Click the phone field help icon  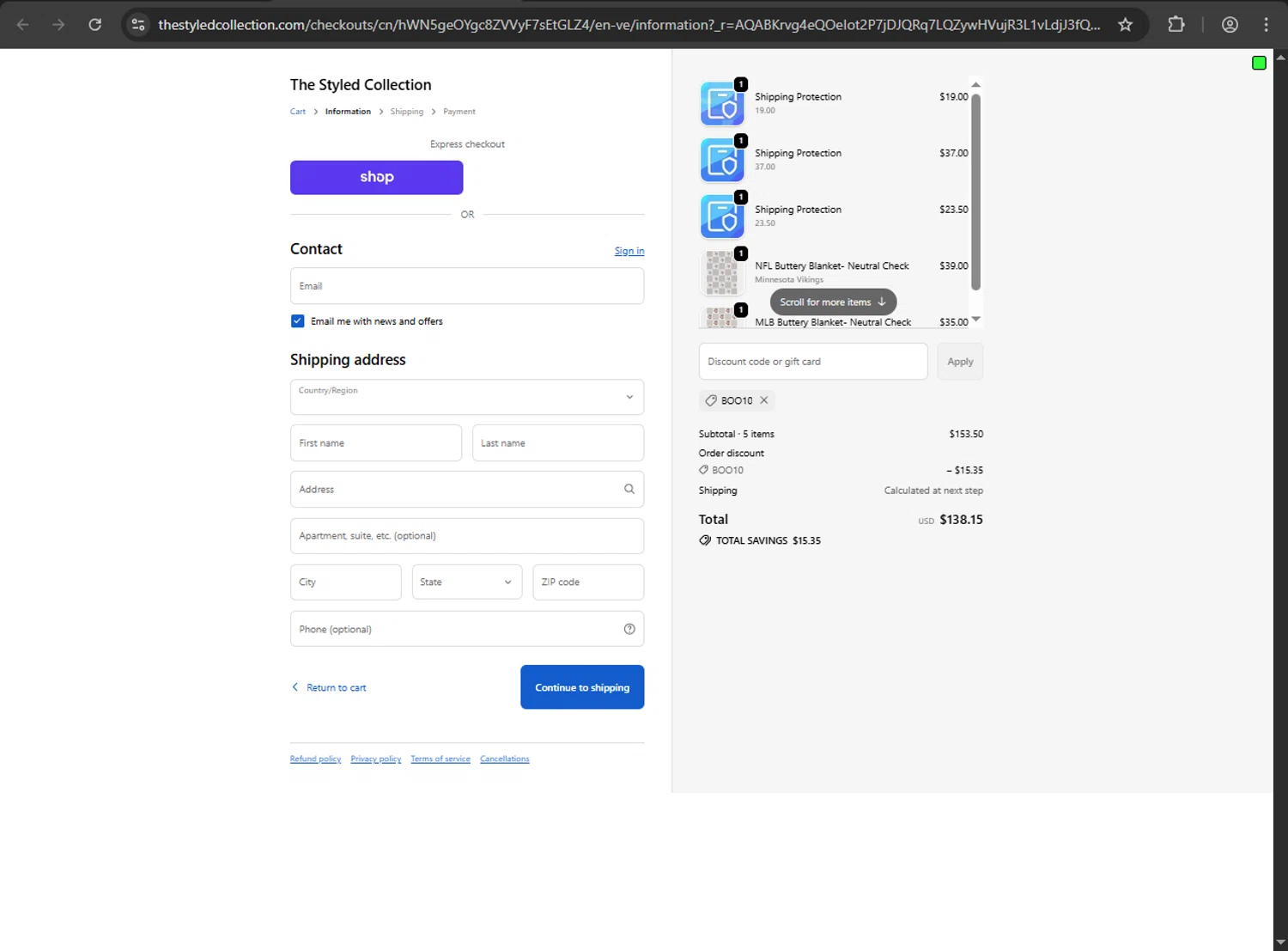pos(629,629)
